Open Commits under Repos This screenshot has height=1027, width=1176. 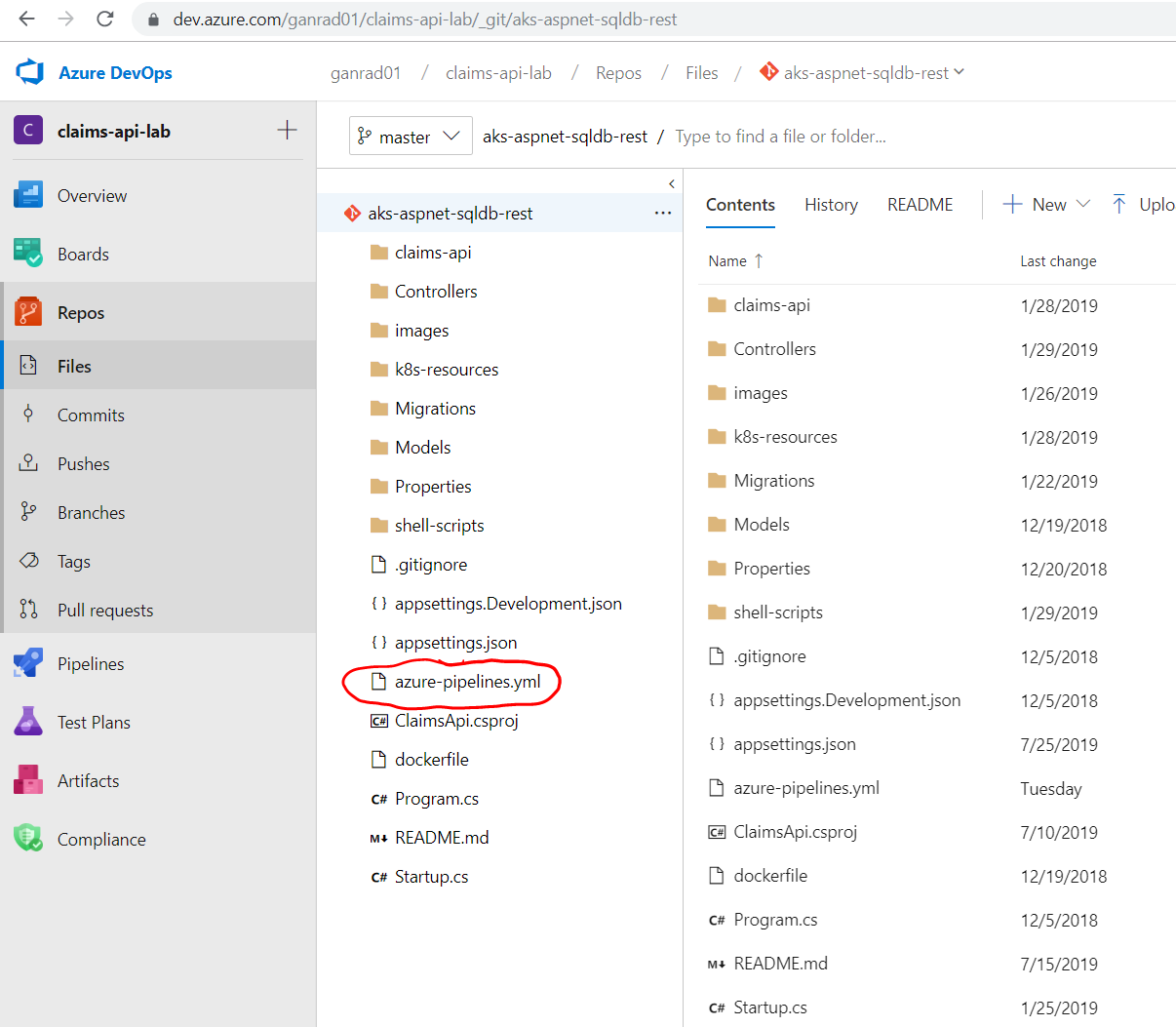[158, 415]
